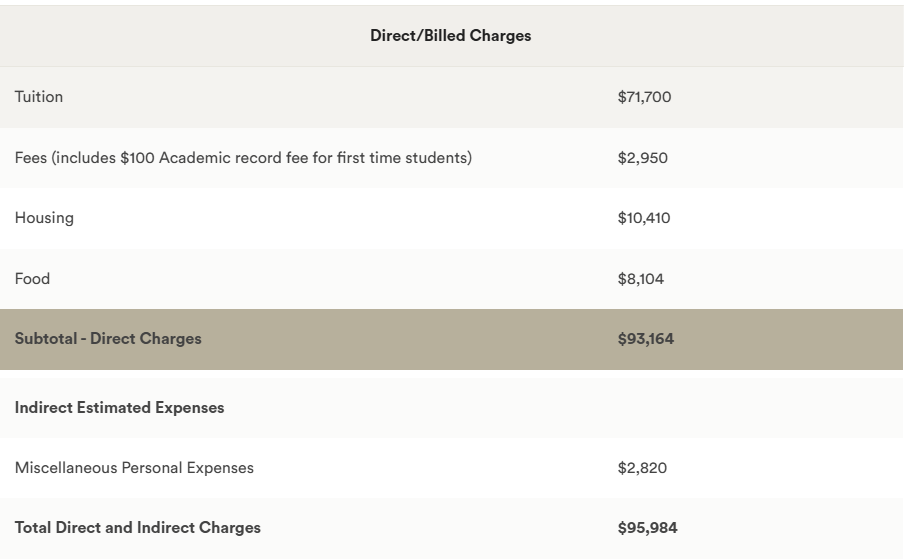This screenshot has height=560, width=907.
Task: Select the Subtotal - Direct Charges label
Action: pos(108,339)
